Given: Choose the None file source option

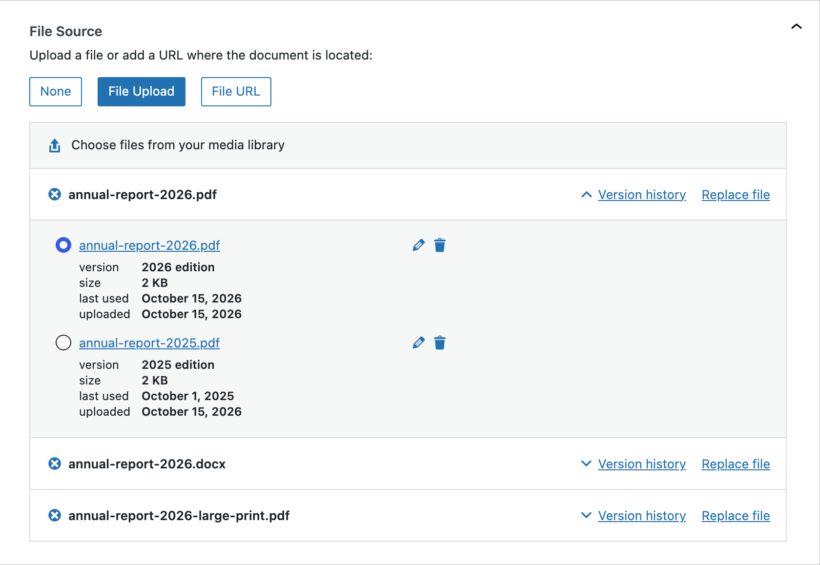Looking at the screenshot, I should (55, 92).
